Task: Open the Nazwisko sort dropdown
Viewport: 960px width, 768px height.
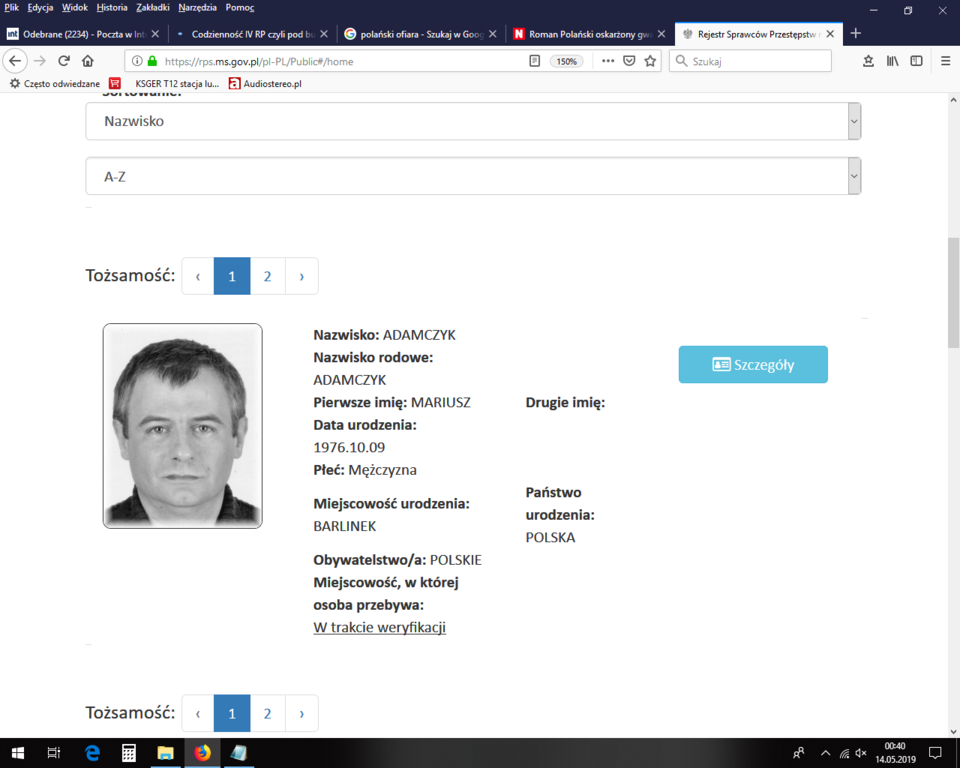Action: tap(473, 121)
